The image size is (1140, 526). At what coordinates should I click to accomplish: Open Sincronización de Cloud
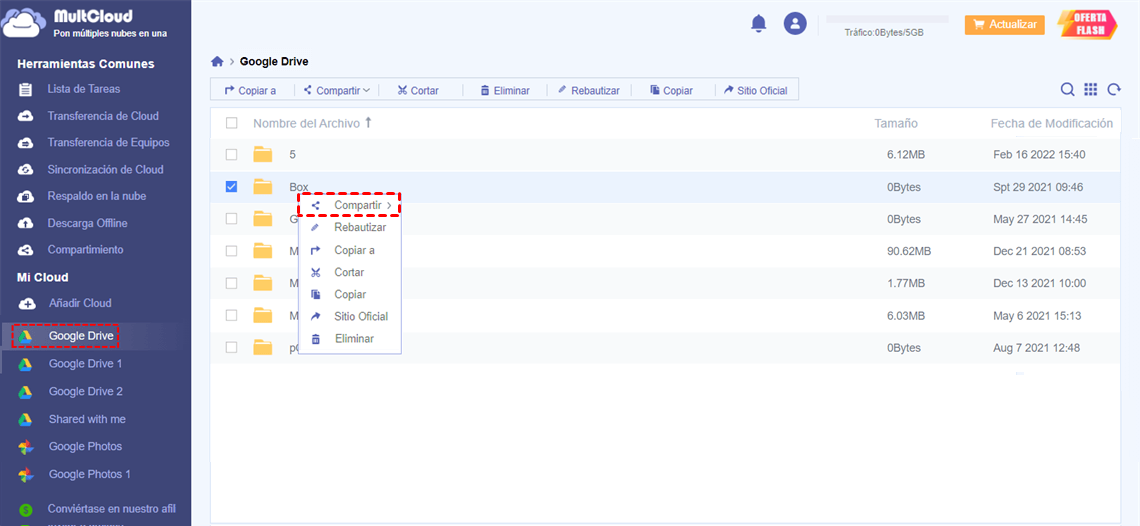pos(105,170)
